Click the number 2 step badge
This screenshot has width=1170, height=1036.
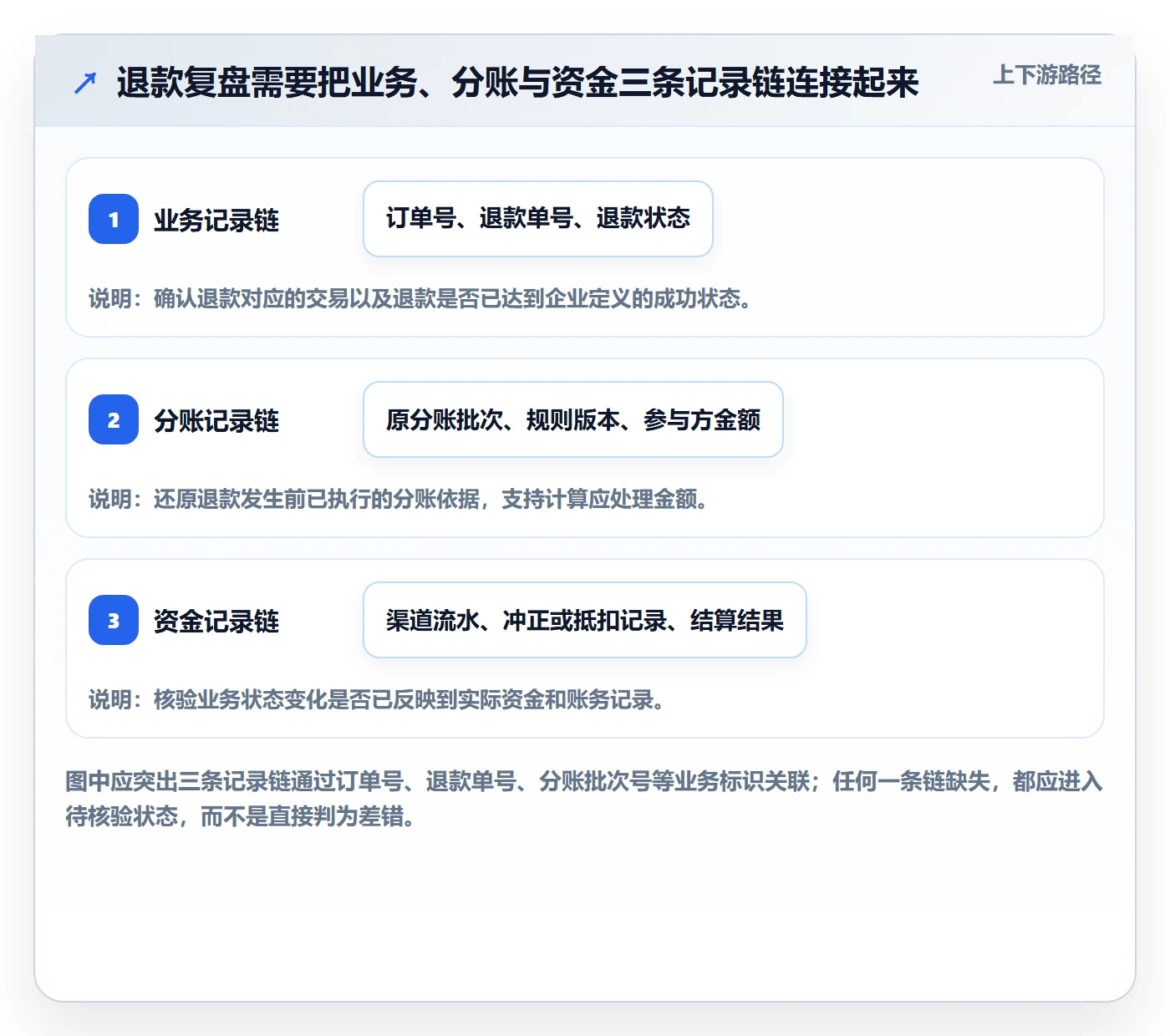[x=114, y=419]
